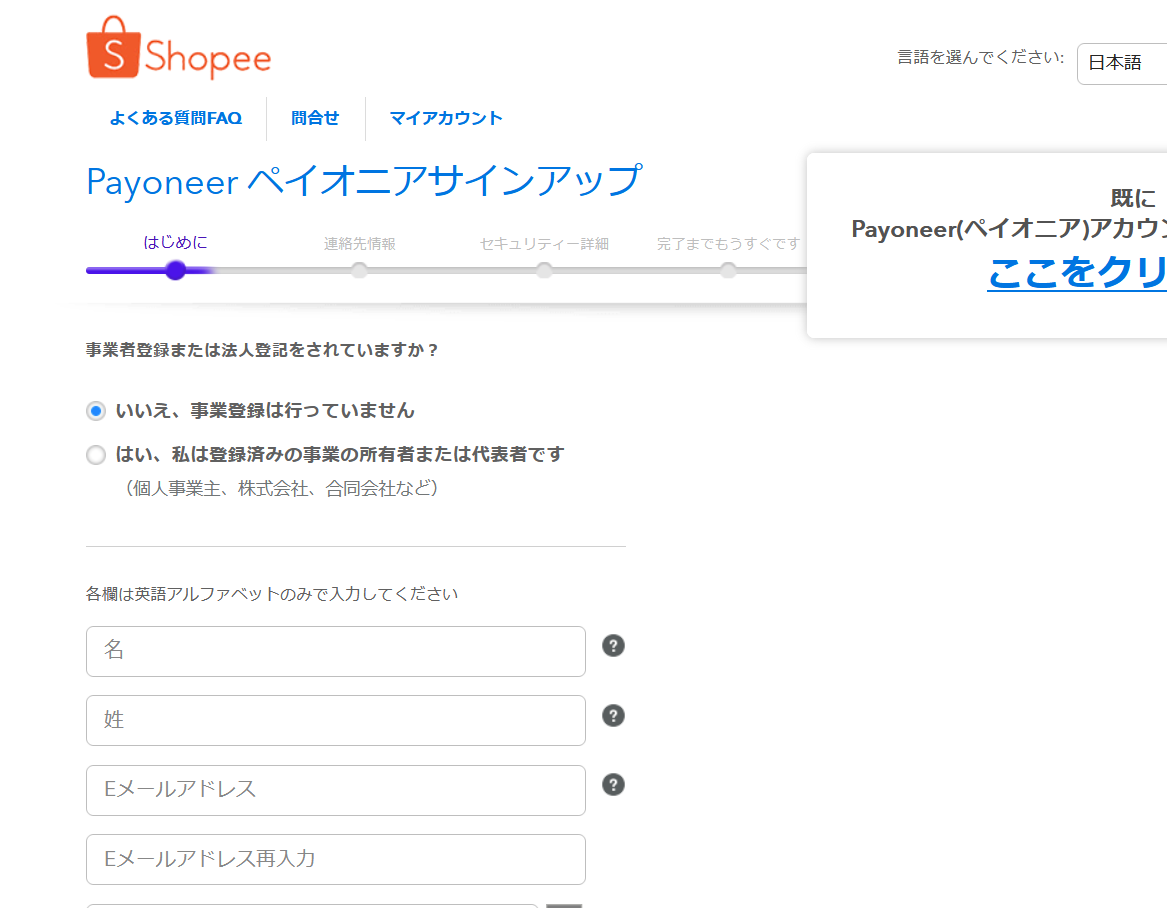Click inside the 名 input field
1167x908 pixels.
coord(335,651)
